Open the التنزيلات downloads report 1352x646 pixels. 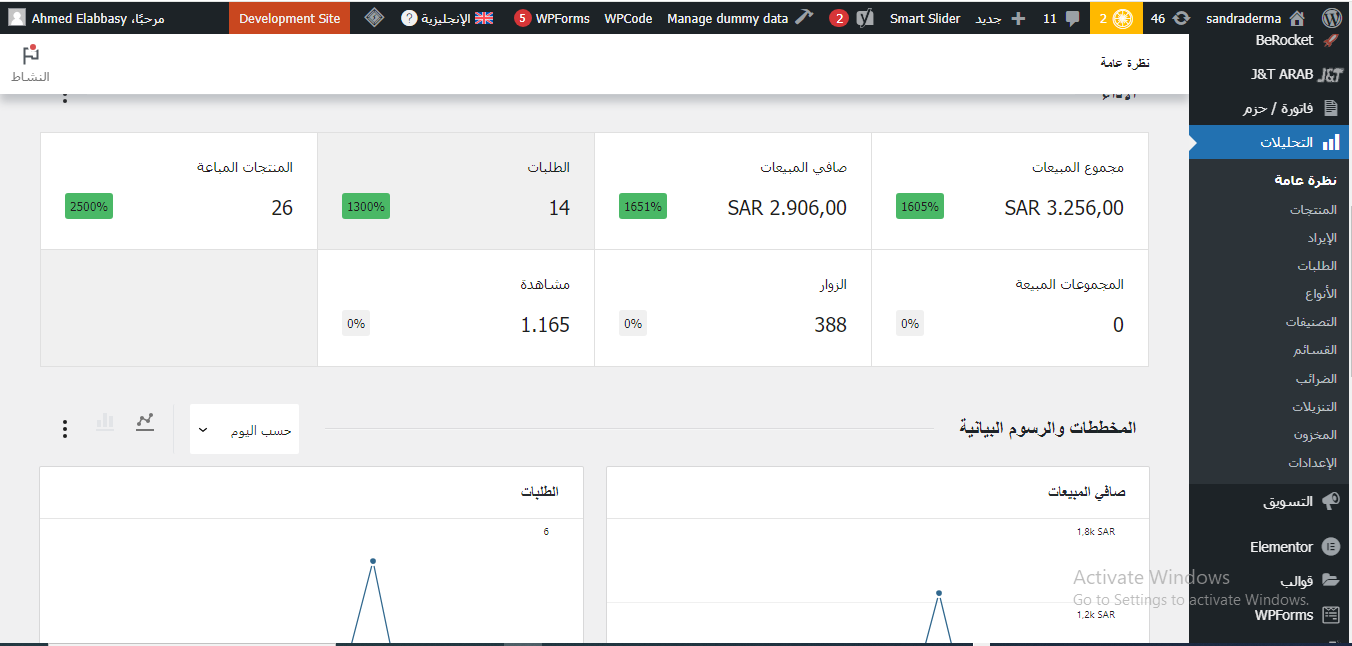(1314, 407)
